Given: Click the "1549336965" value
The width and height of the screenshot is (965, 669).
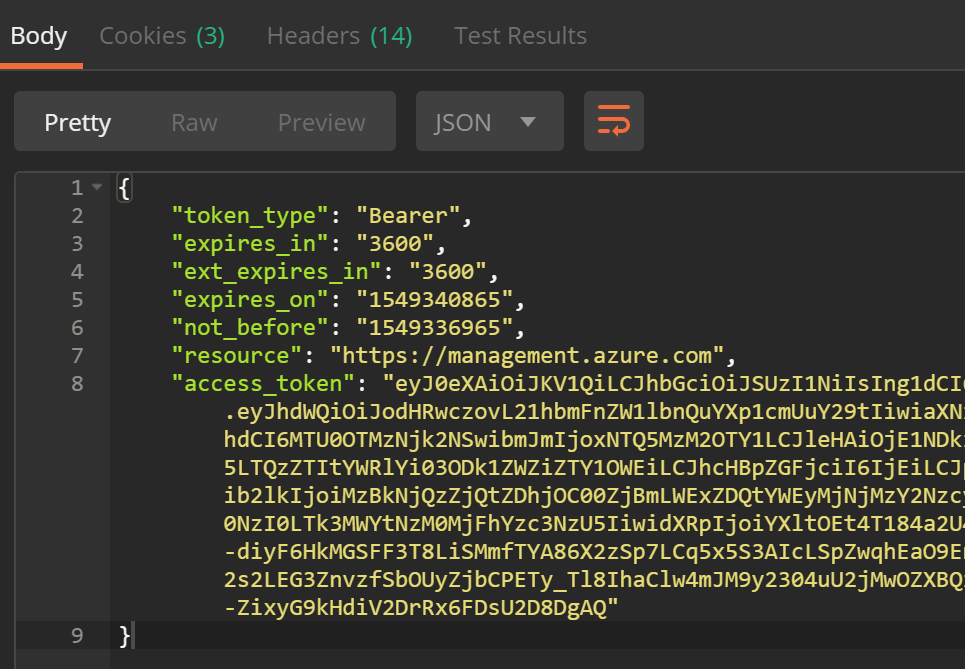Looking at the screenshot, I should (x=434, y=327).
